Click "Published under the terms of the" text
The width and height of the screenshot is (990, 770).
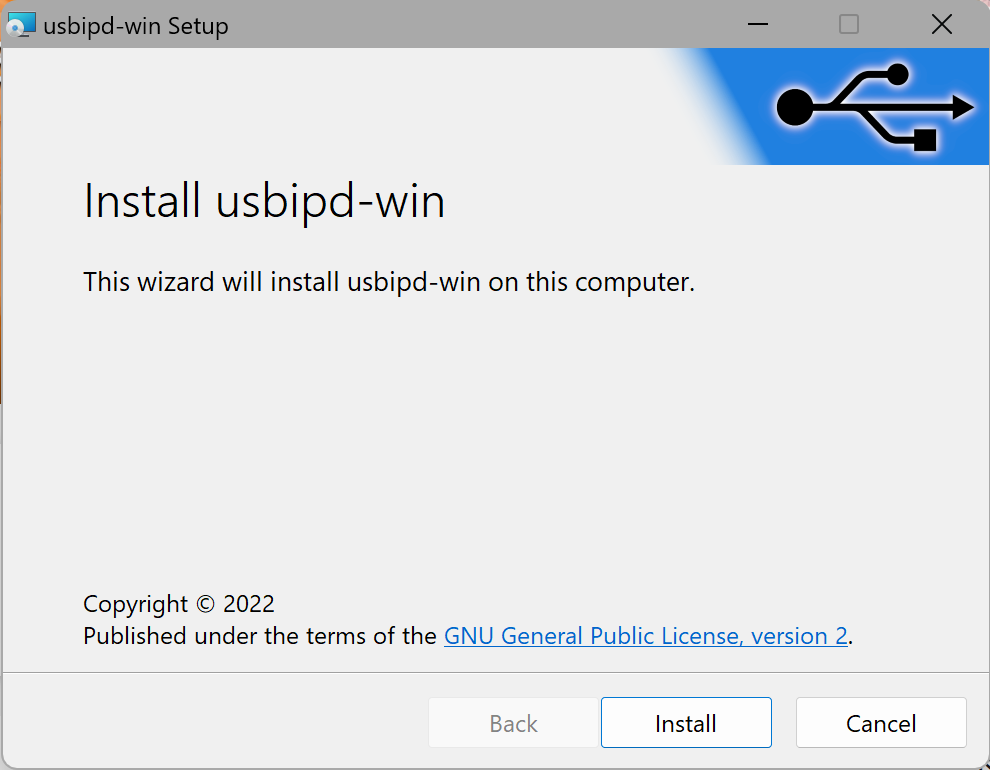pyautogui.click(x=260, y=636)
